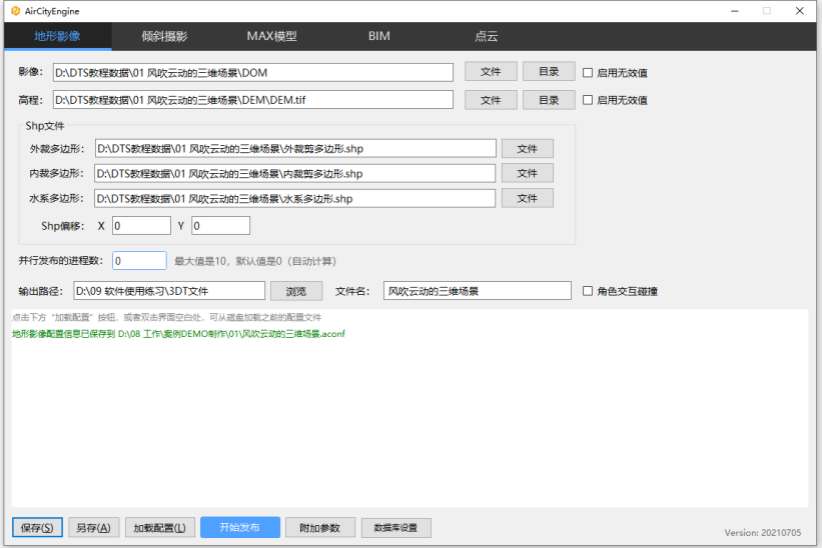
Task: Switch to the 地形影像 tab
Action: [x=57, y=36]
